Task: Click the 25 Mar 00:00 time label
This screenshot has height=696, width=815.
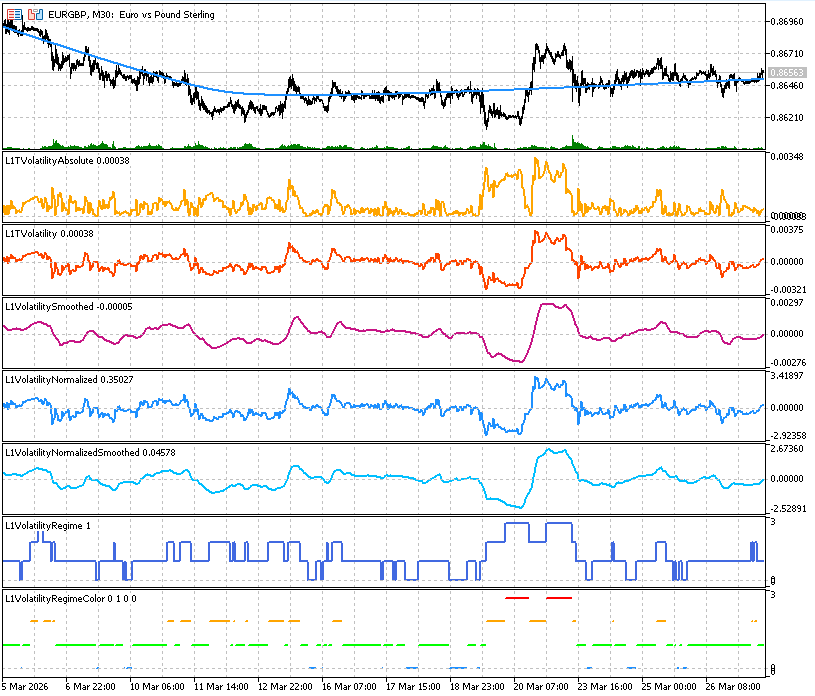Action: click(x=669, y=687)
